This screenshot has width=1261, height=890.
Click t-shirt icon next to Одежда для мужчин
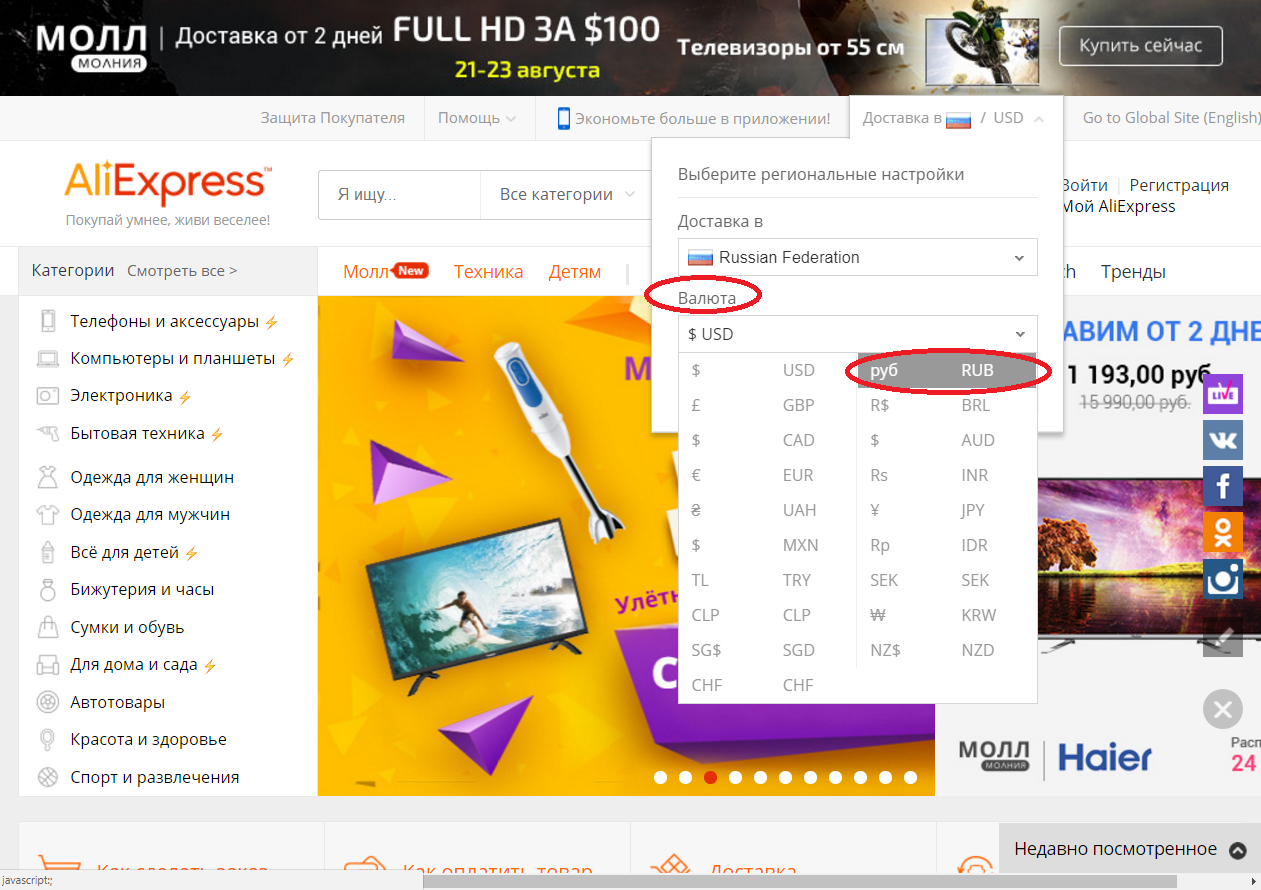pyautogui.click(x=47, y=515)
